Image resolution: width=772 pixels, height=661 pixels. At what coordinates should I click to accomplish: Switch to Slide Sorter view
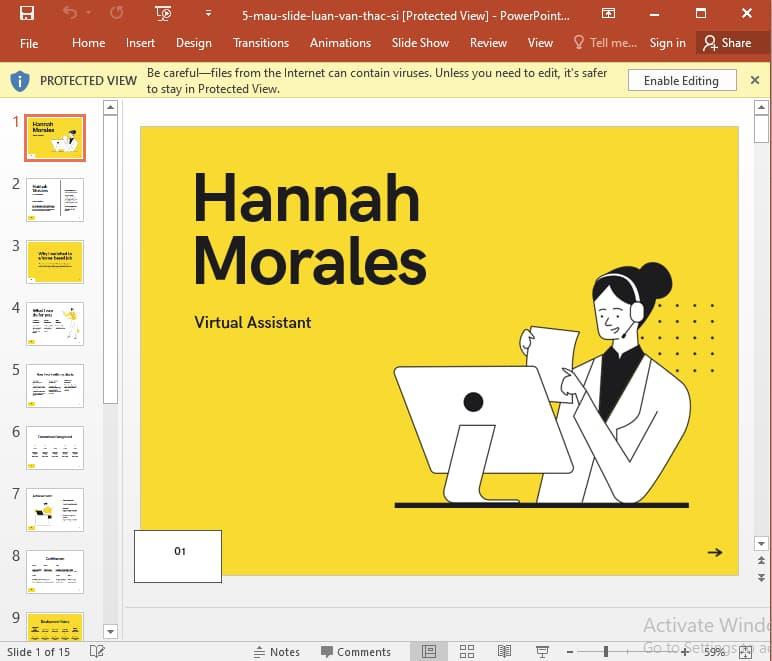tap(467, 651)
